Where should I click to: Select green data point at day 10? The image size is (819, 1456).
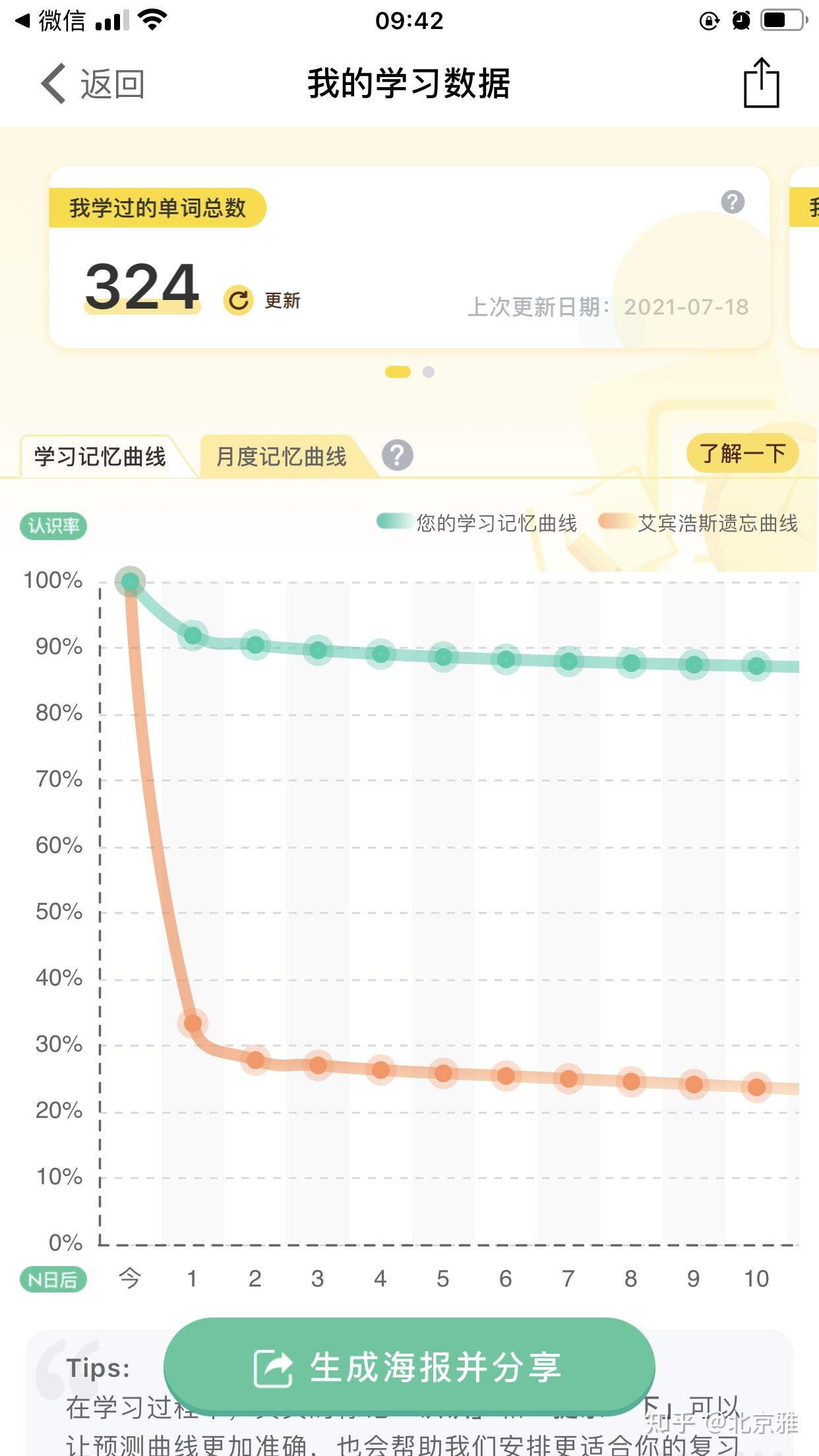(756, 666)
